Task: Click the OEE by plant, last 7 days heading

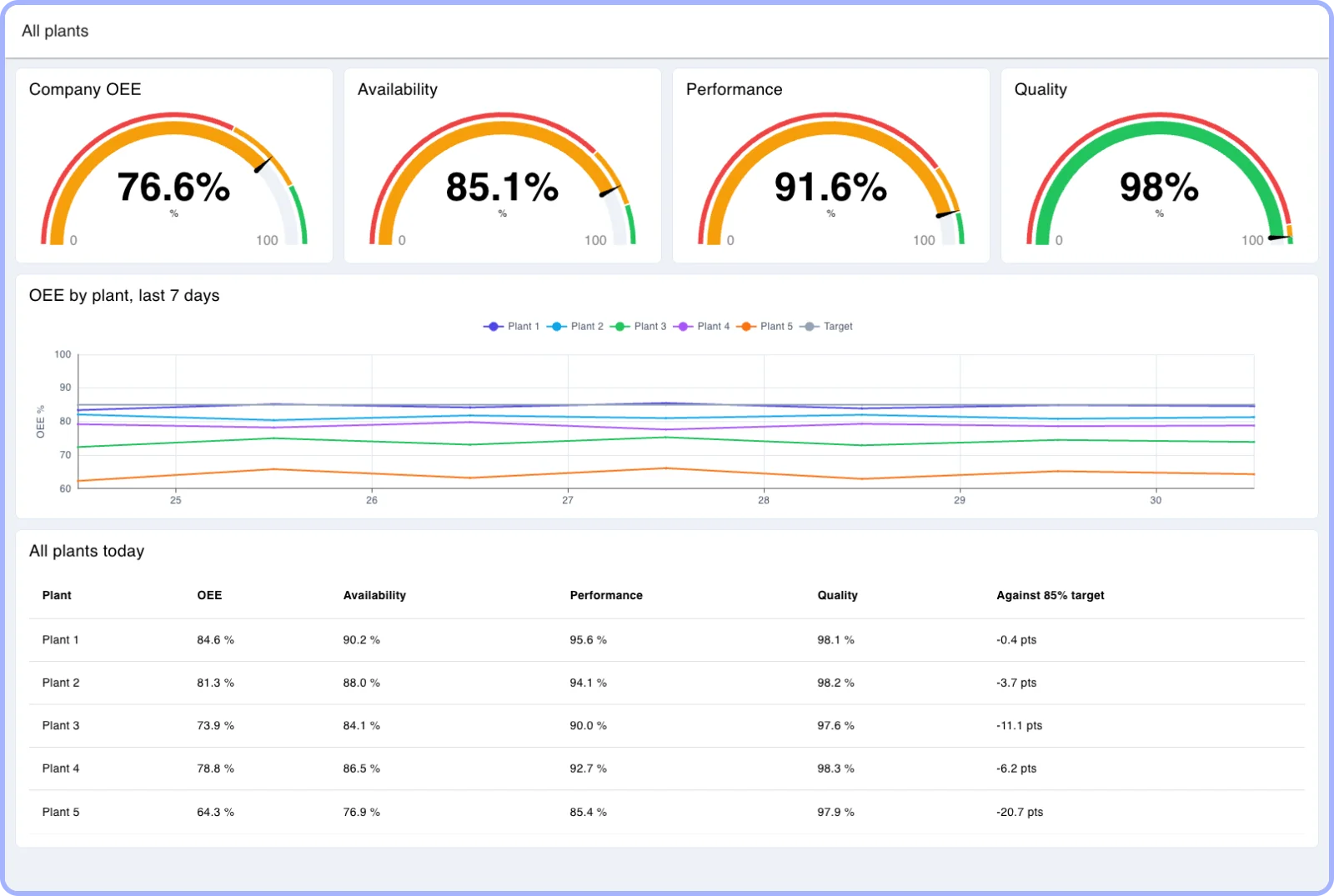Action: pyautogui.click(x=124, y=296)
